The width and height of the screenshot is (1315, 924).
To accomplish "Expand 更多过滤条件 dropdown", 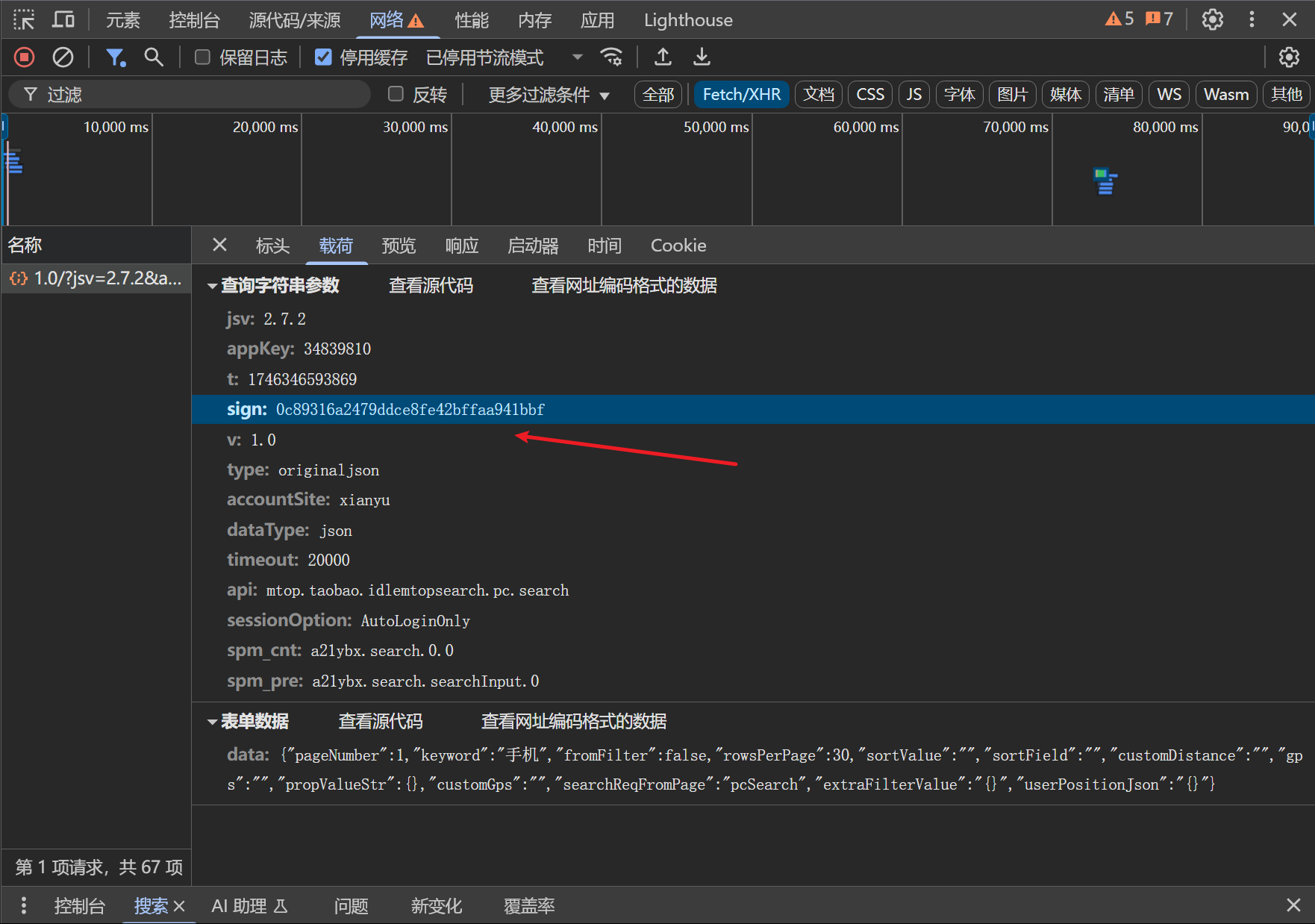I will coord(549,95).
